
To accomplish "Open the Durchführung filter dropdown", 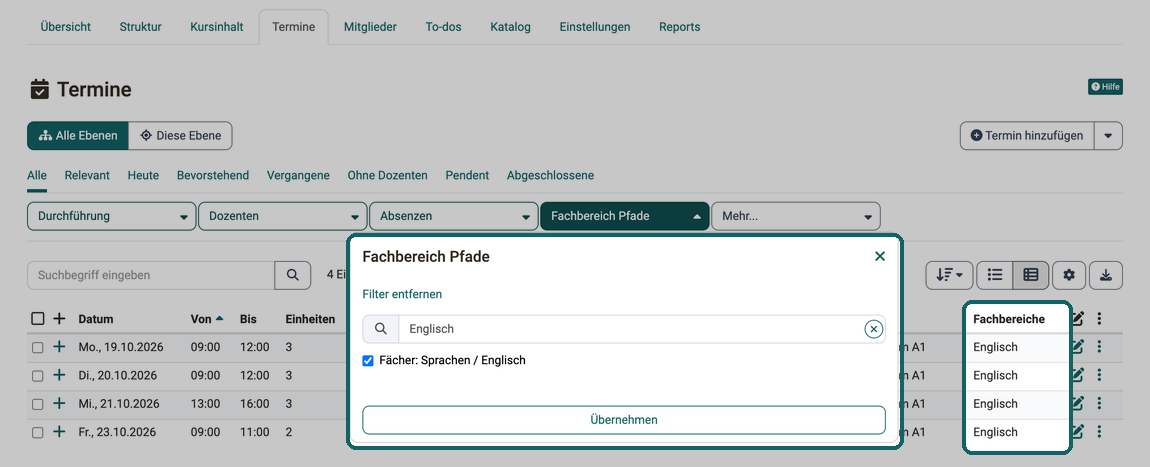I will coord(111,216).
